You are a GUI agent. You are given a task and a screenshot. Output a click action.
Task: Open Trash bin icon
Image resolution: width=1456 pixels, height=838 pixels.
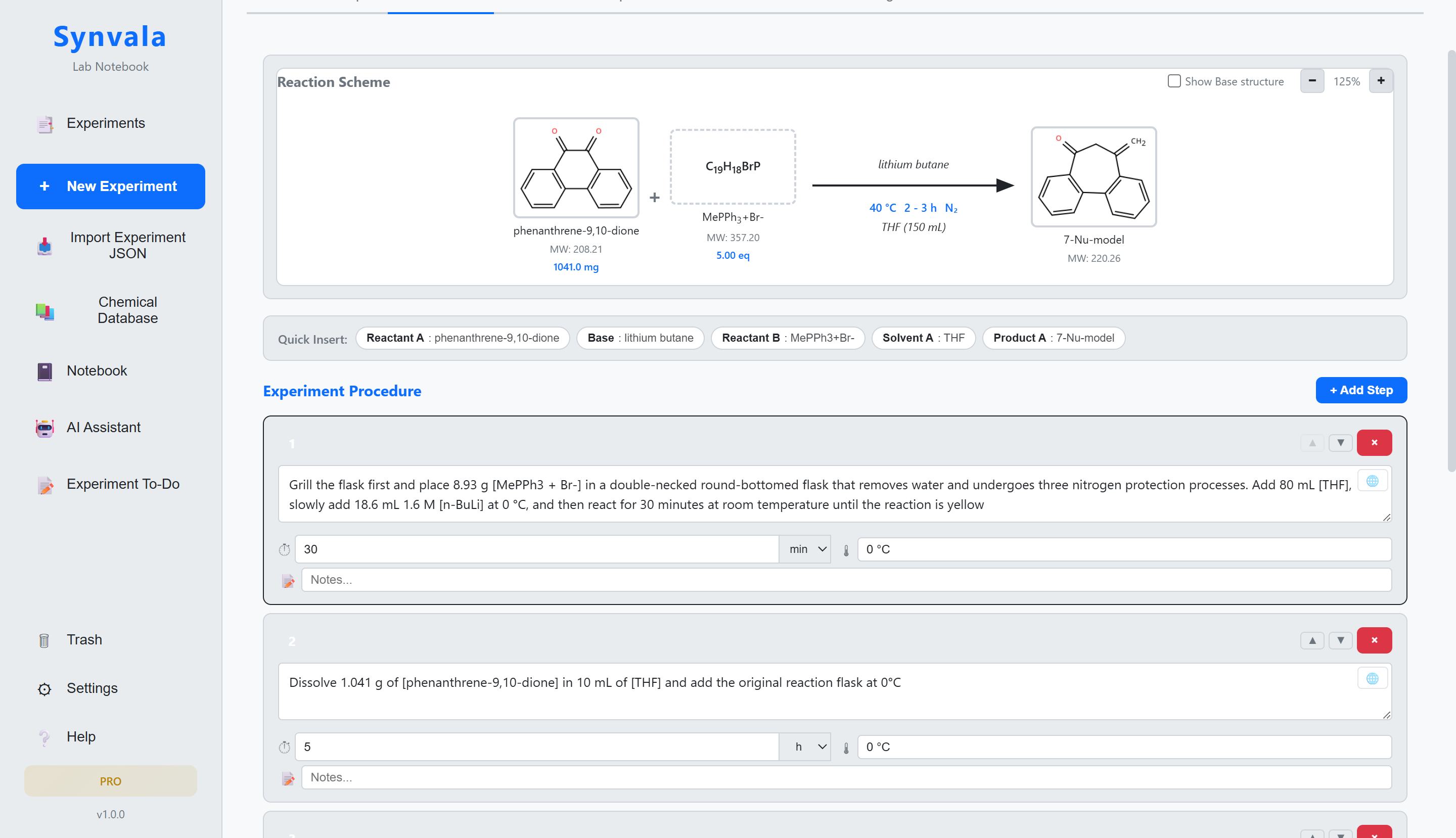[x=44, y=640]
